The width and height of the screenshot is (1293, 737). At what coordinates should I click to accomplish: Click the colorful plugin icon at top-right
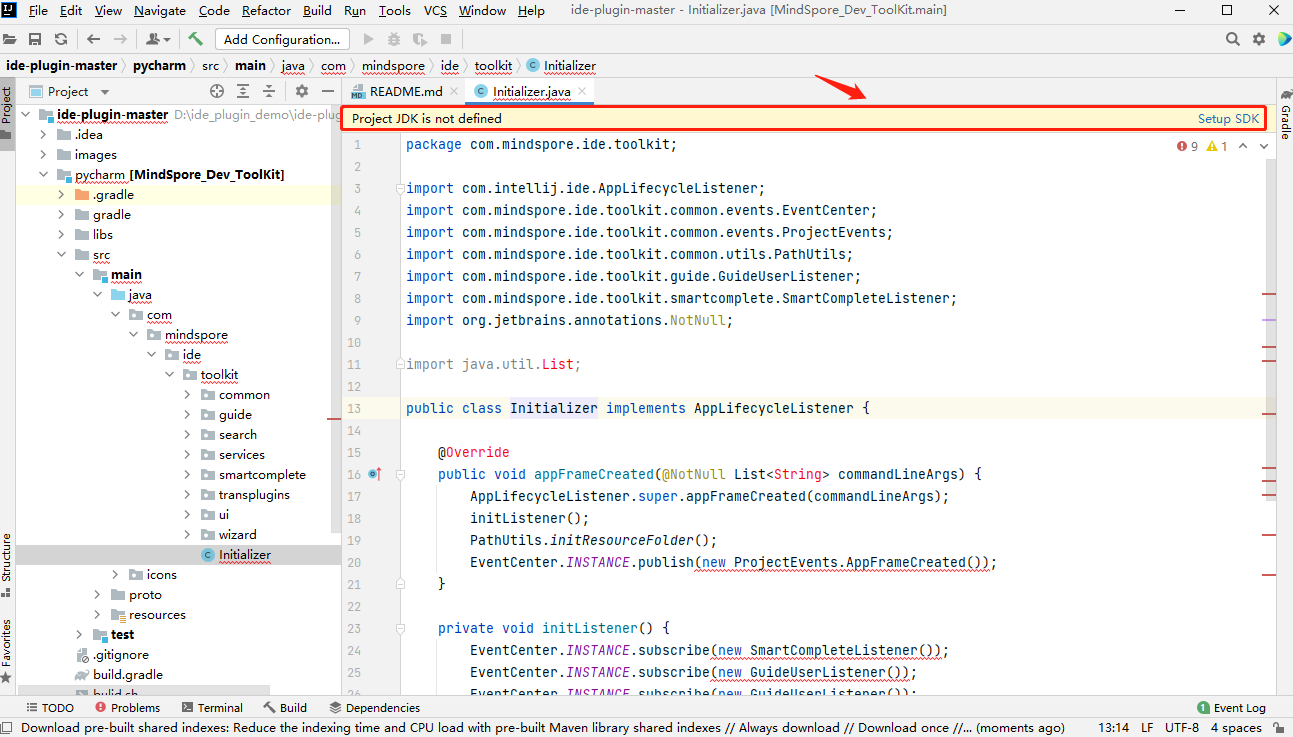pos(1284,39)
